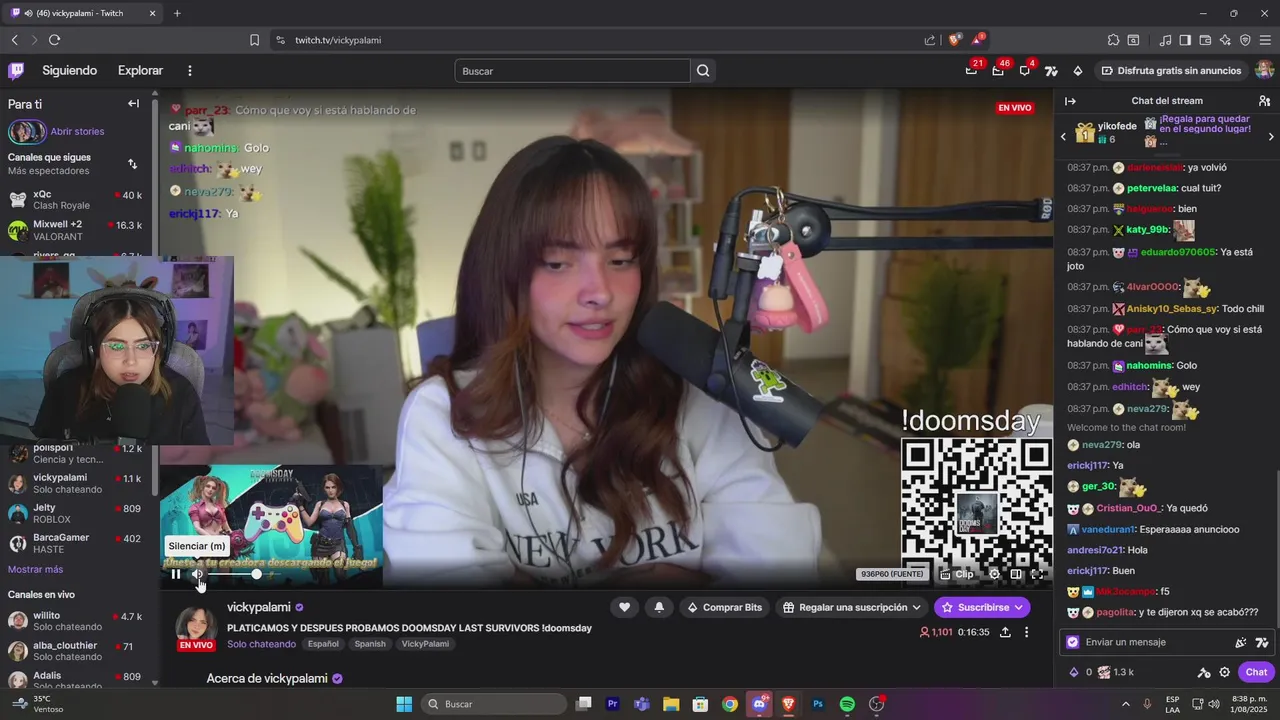Send message with Chat button
This screenshot has width=1280, height=720.
(x=1256, y=672)
